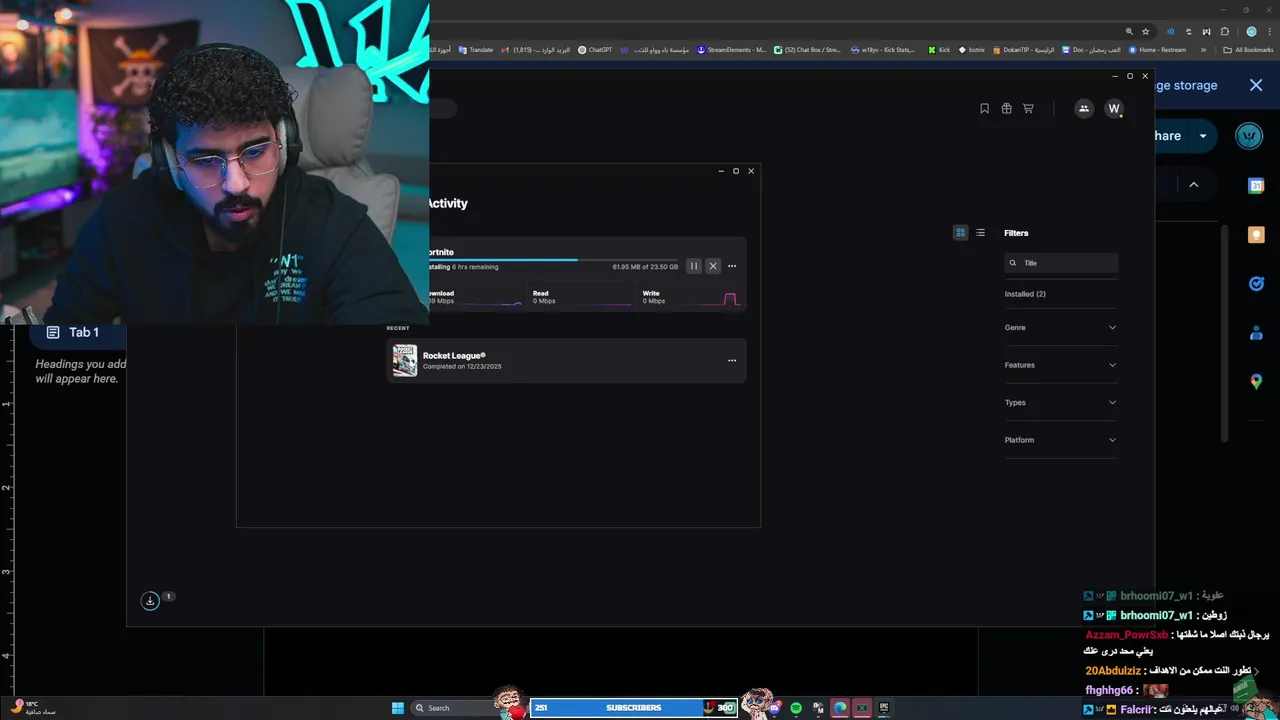
Task: Close the manage storage banner in browser
Action: coord(1256,86)
